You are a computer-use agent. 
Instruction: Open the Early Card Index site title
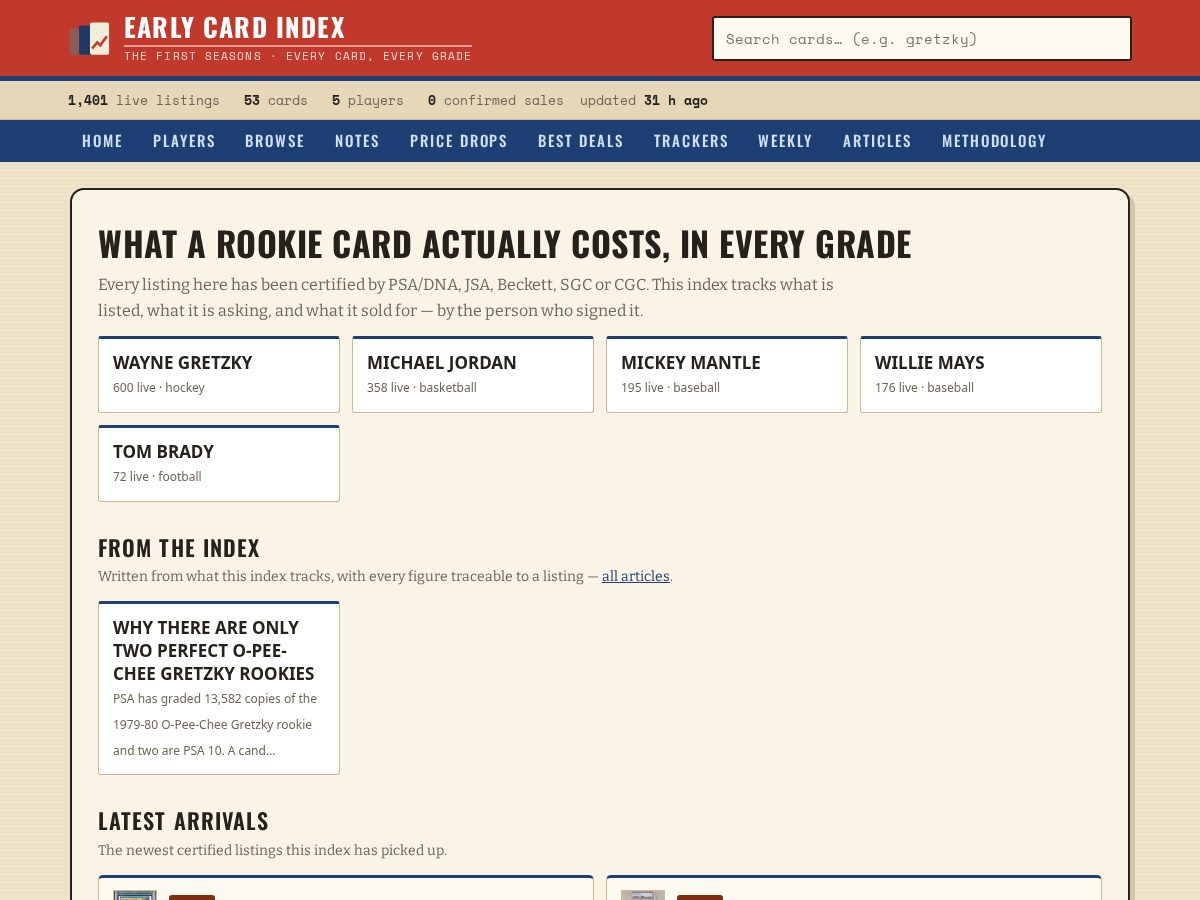[x=235, y=28]
